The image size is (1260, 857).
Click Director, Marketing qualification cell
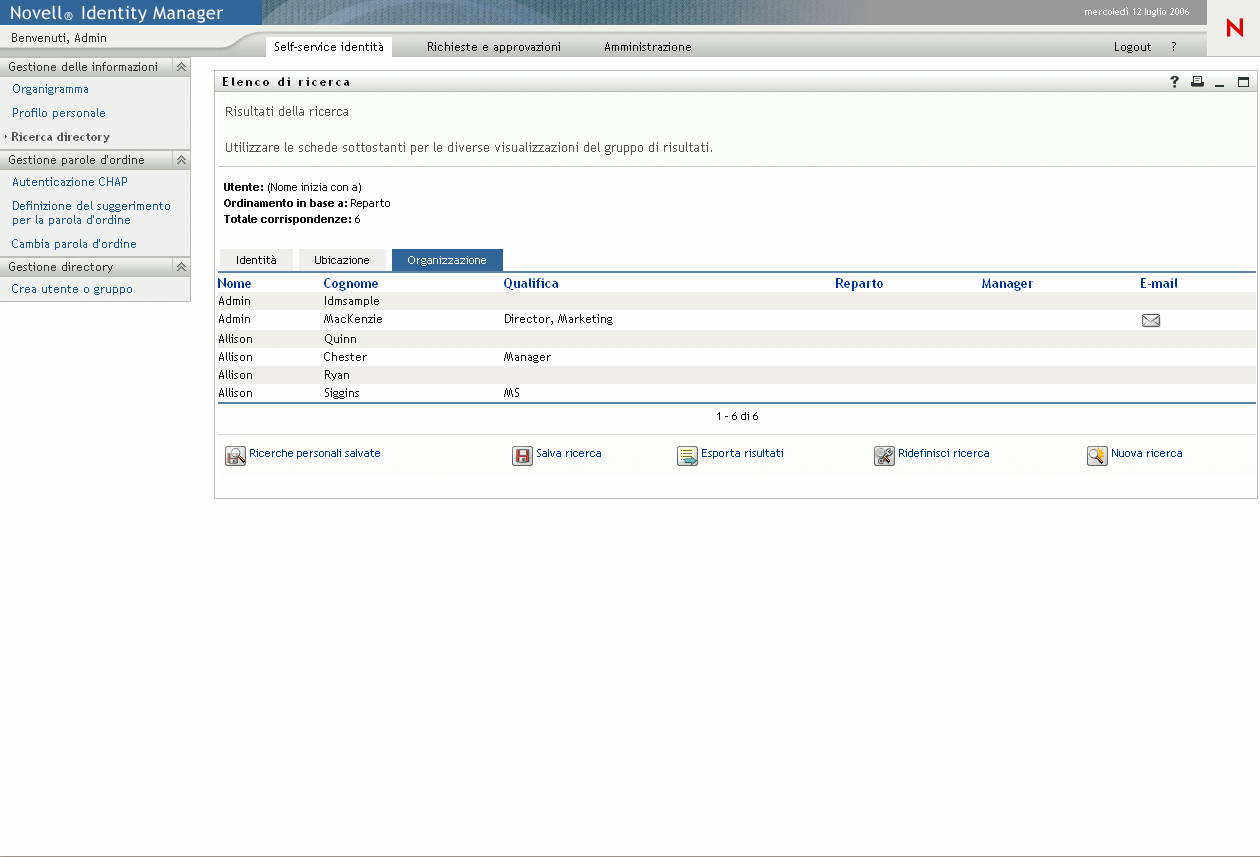click(558, 319)
